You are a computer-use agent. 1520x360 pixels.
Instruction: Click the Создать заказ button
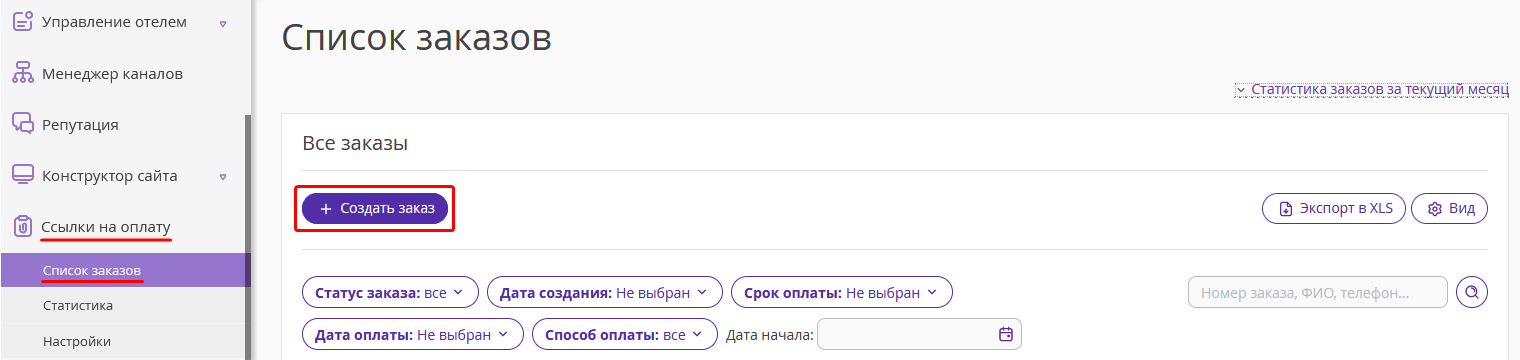coord(375,209)
